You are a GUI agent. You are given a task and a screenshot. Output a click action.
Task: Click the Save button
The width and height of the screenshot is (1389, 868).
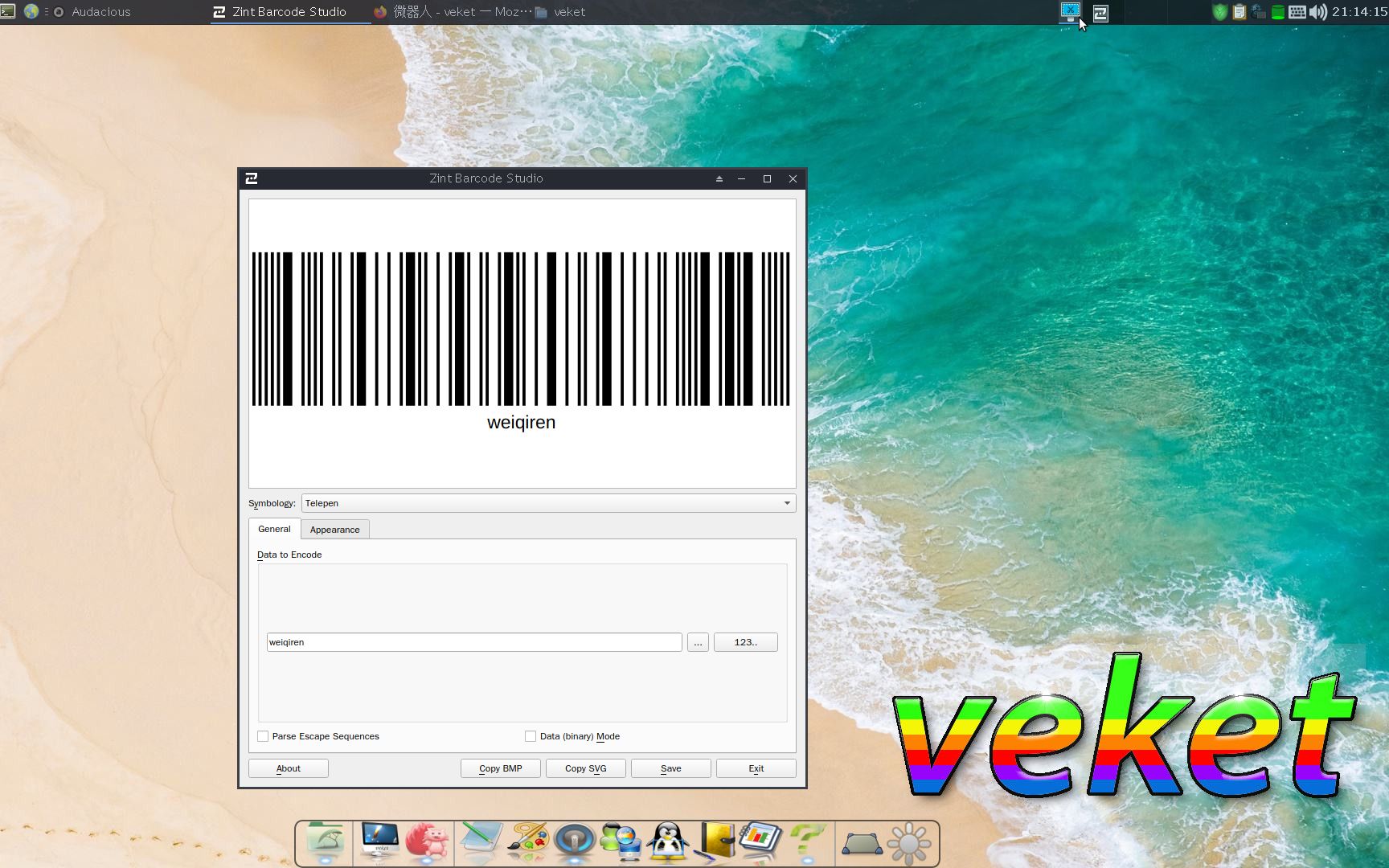click(x=670, y=768)
